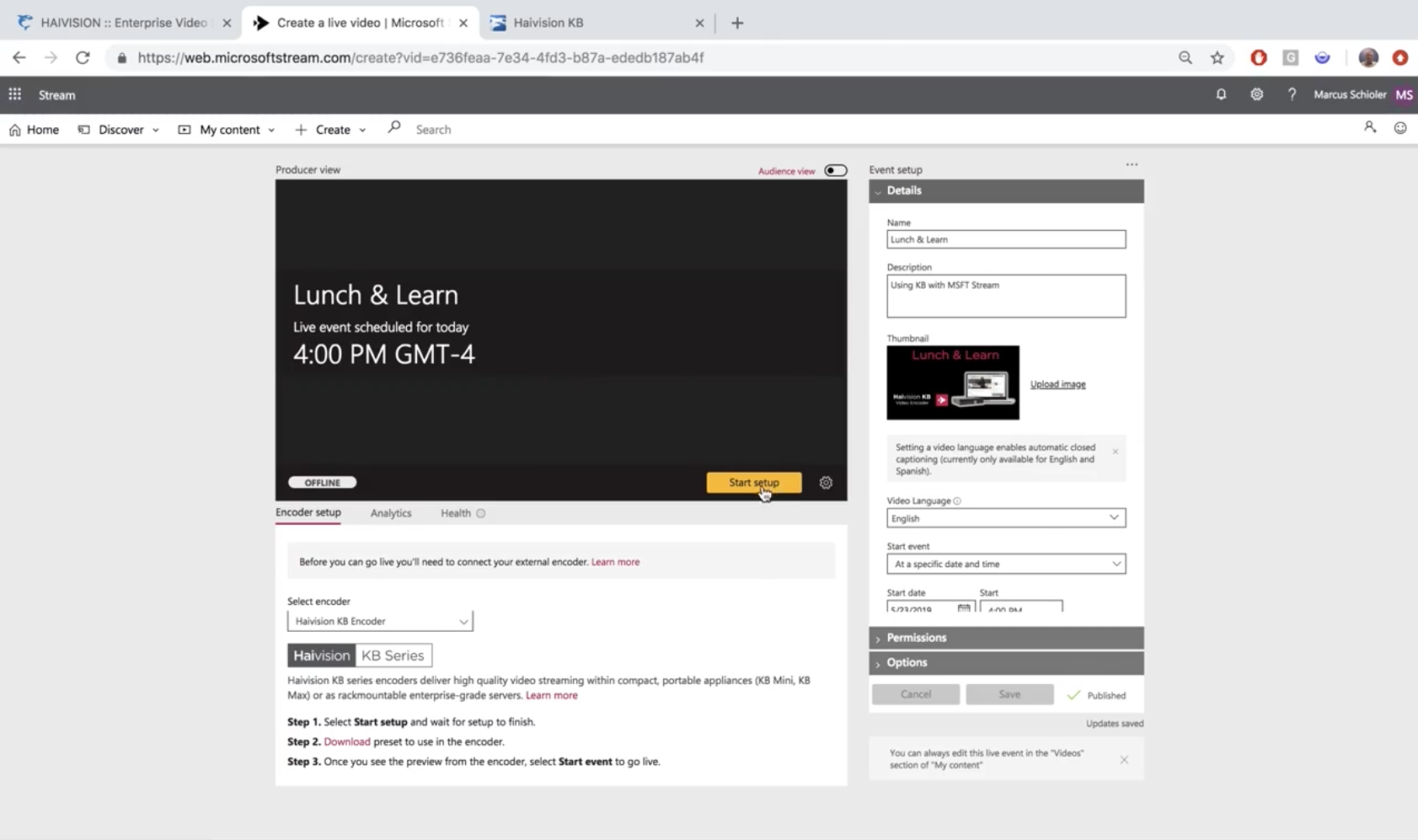Screen dimensions: 1418x840
Task: Click the red Opera-style extension icon
Action: point(1259,57)
